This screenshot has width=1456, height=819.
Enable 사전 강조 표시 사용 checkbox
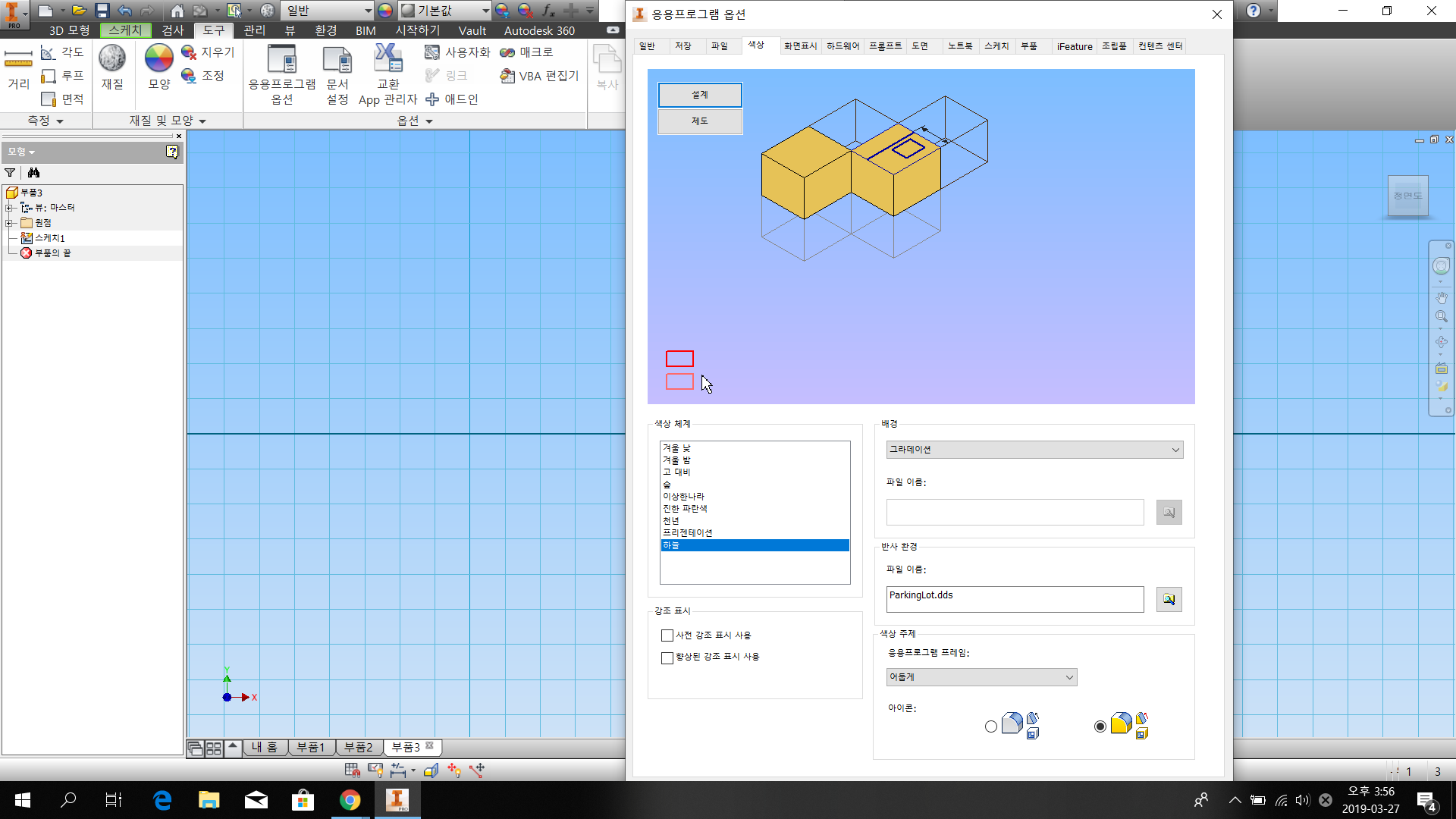pos(667,635)
